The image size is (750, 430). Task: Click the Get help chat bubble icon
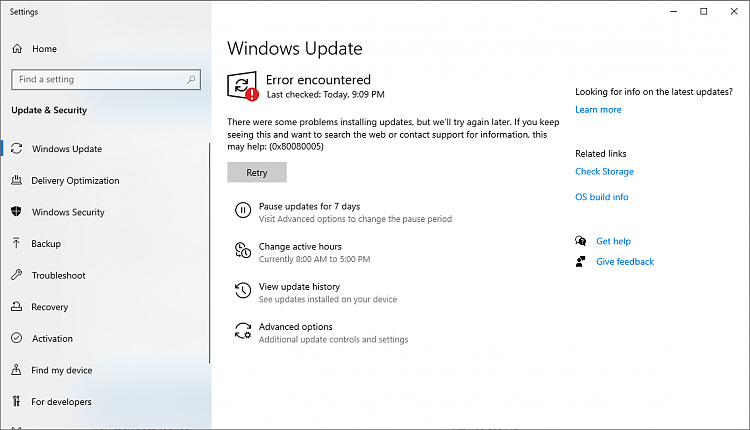pyautogui.click(x=581, y=241)
